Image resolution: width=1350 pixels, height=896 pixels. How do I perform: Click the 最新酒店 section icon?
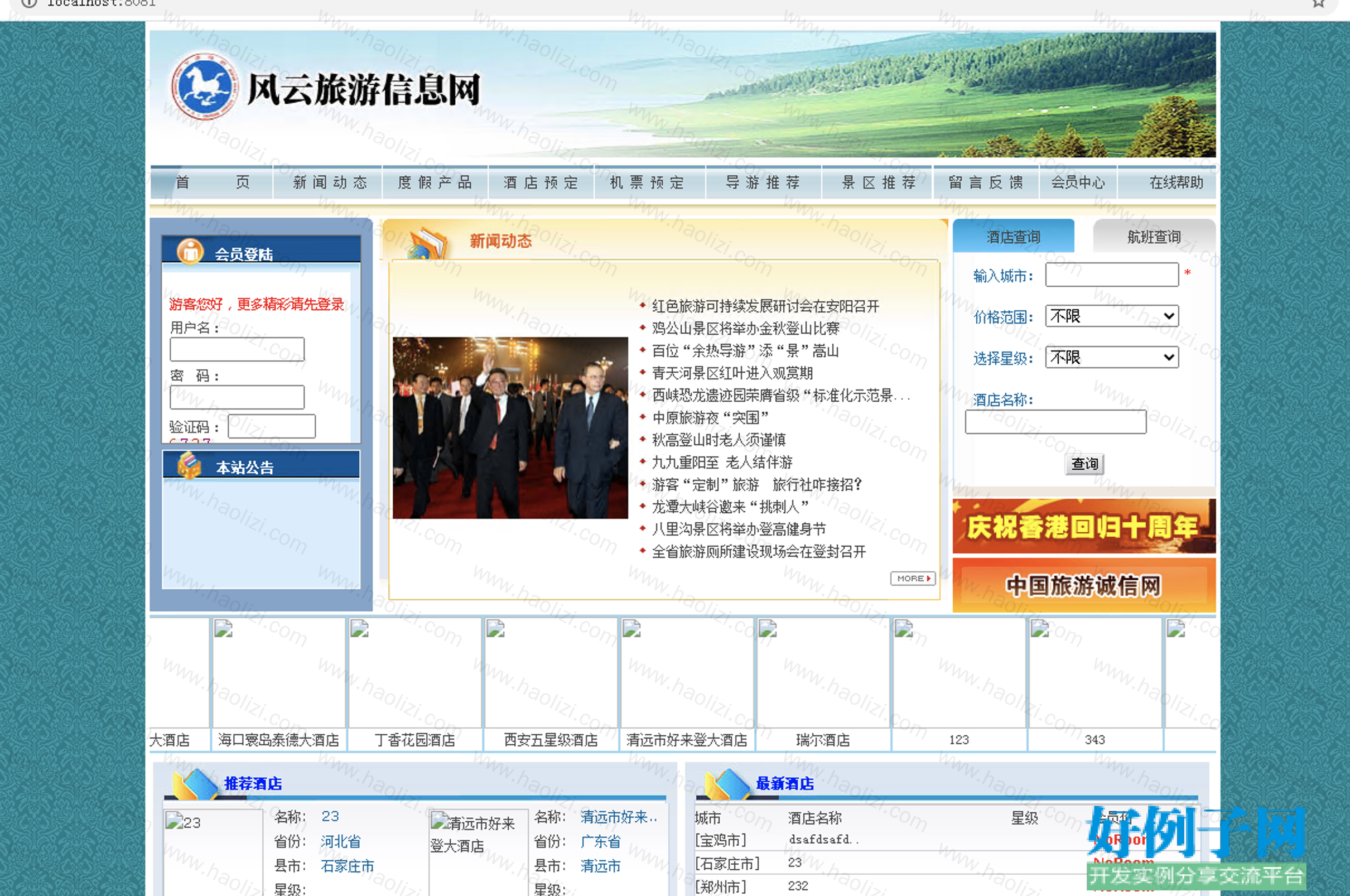pyautogui.click(x=727, y=784)
